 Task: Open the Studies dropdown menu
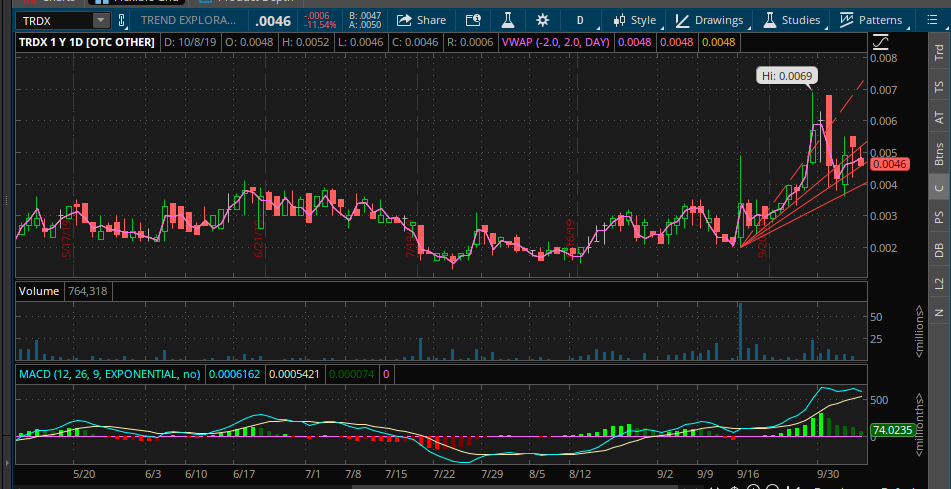point(792,20)
